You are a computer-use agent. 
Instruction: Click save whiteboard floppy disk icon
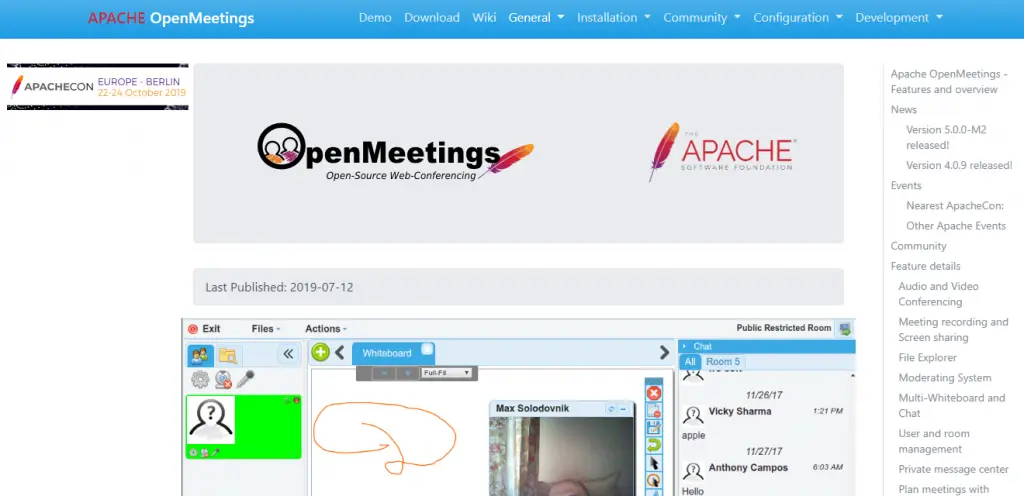click(654, 428)
